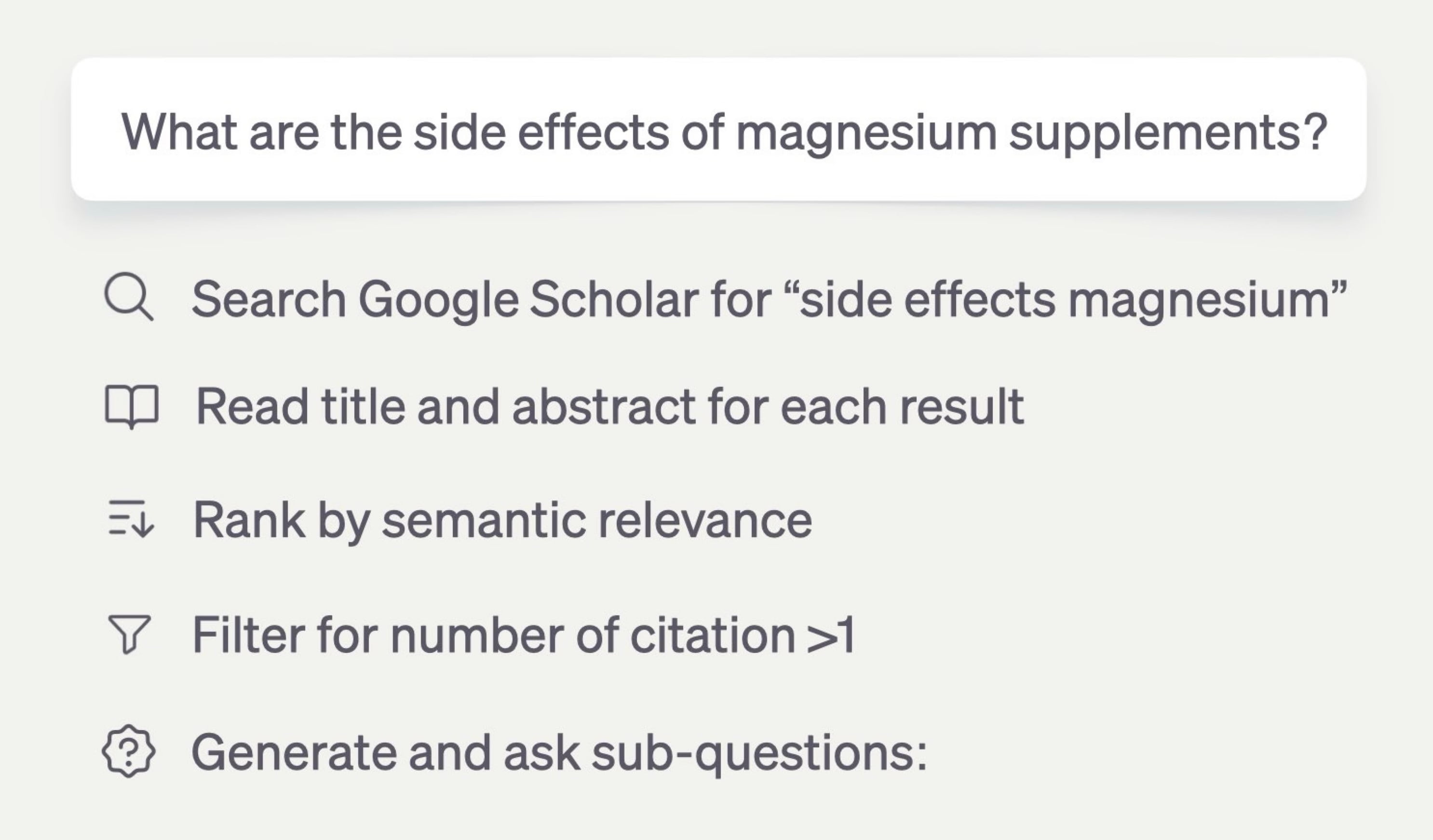Click the word 'citation' in the filter step

point(713,635)
